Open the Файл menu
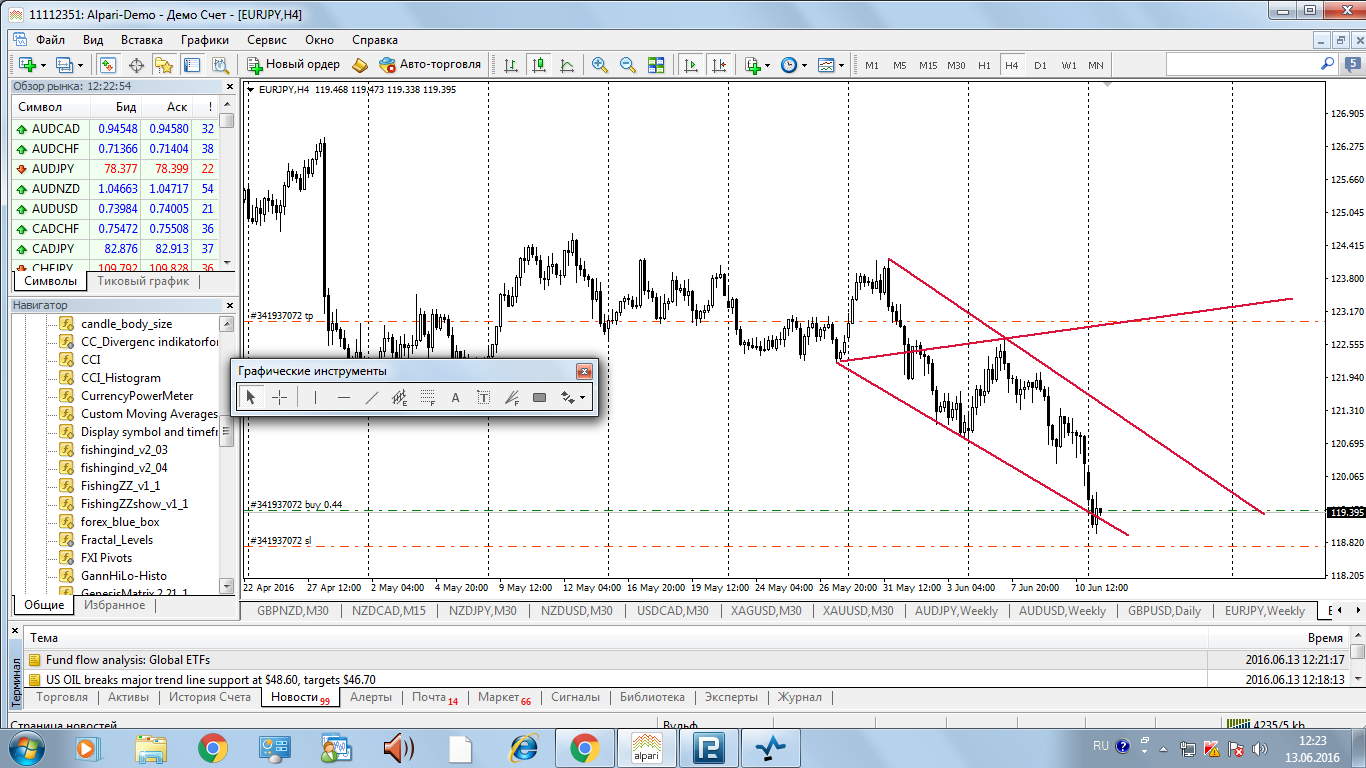This screenshot has width=1366, height=768. [50, 40]
